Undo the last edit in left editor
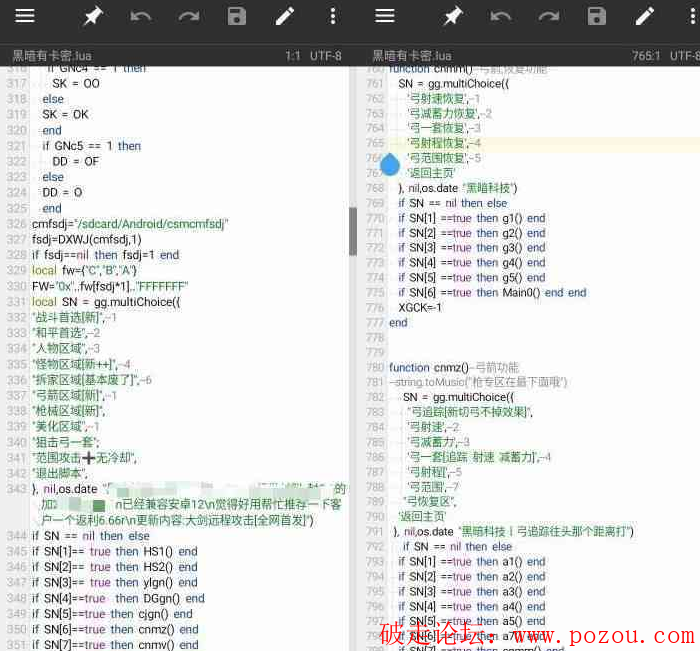This screenshot has height=651, width=700. click(141, 17)
